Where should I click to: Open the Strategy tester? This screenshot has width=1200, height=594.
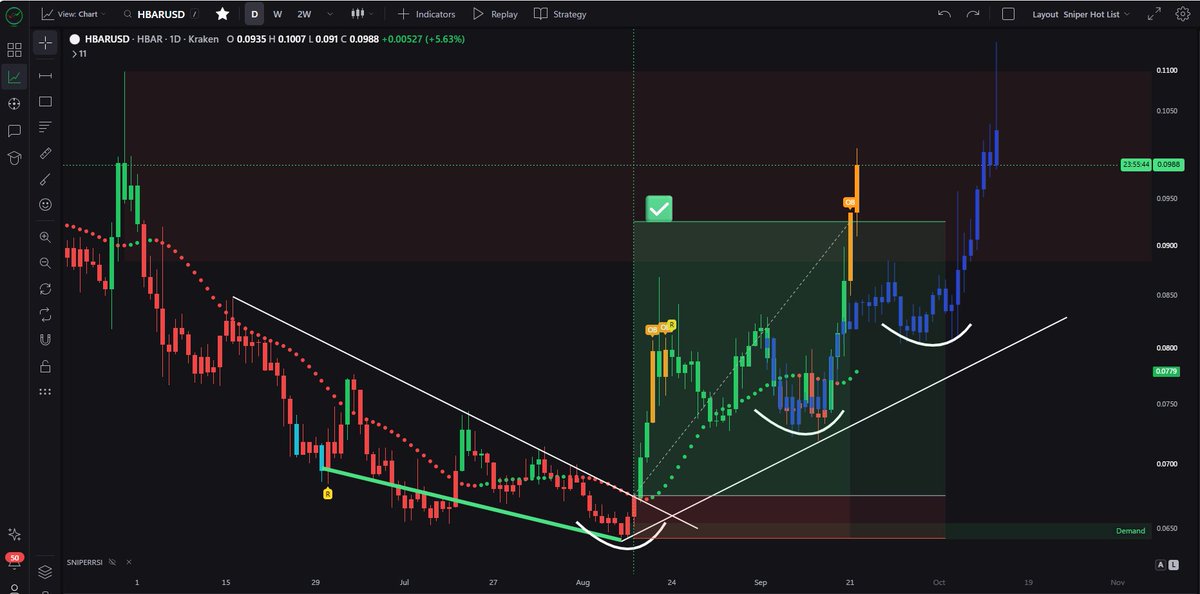tap(560, 14)
